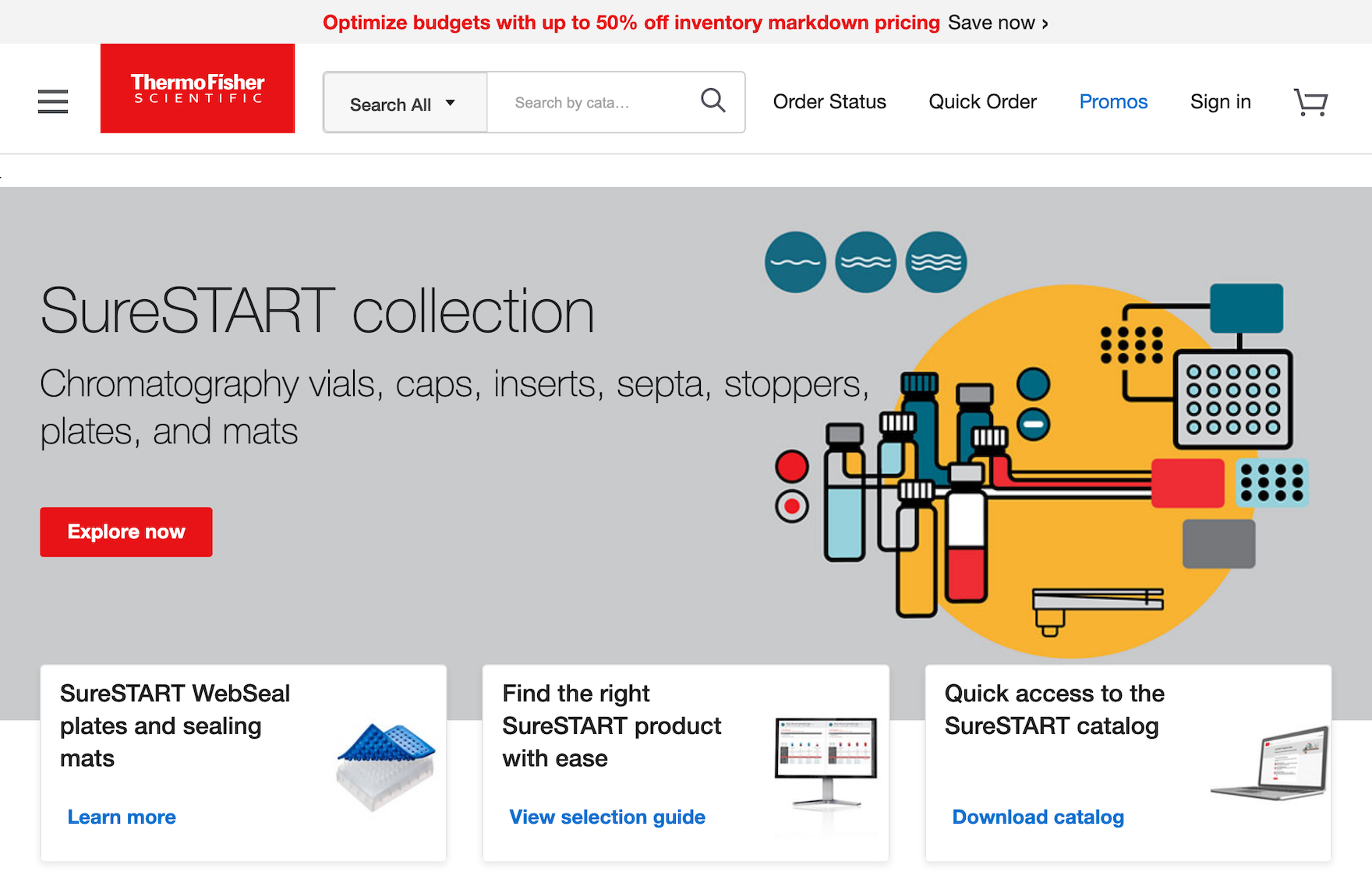1372x893 pixels.
Task: Click Sign in link
Action: (x=1220, y=102)
